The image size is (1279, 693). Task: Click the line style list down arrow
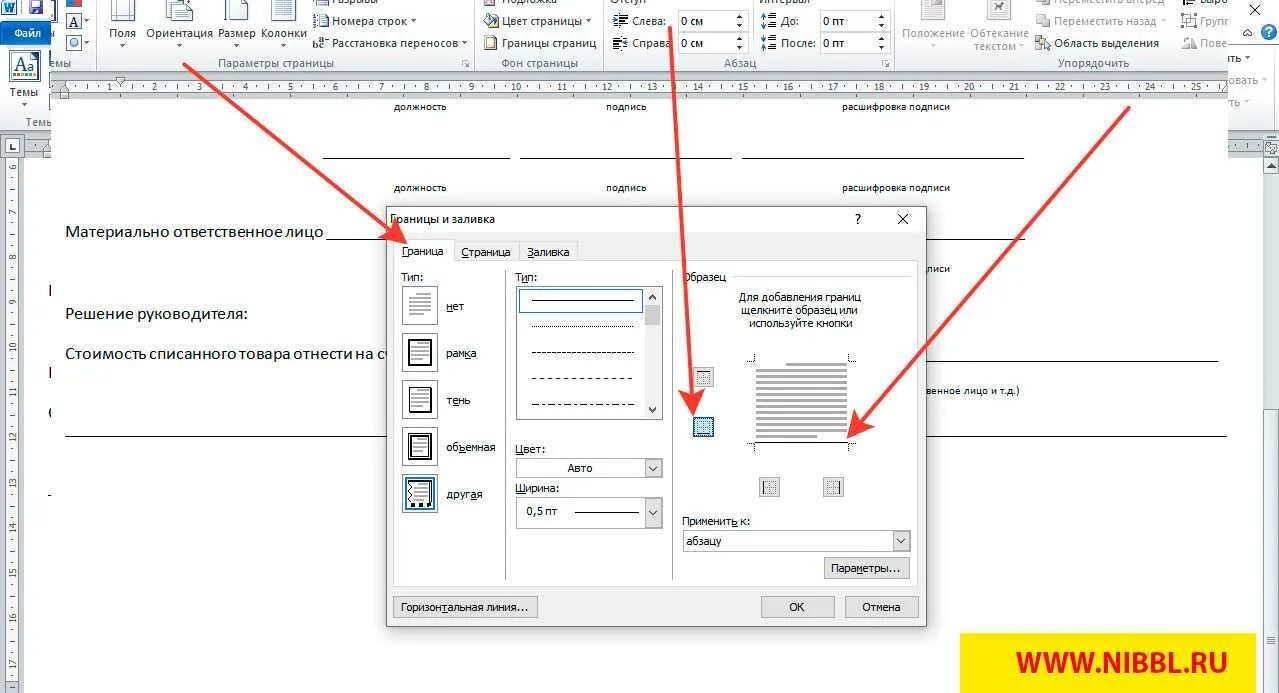pos(653,409)
